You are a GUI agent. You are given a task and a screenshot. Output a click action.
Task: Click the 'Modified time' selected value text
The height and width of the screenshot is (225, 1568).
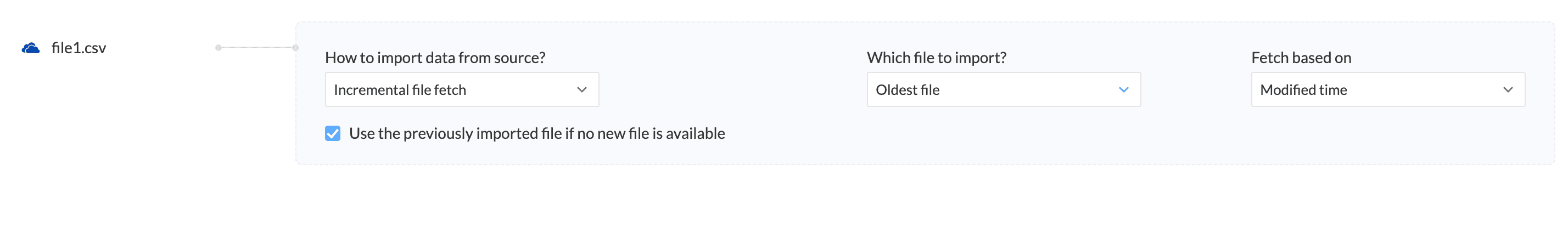click(x=1303, y=90)
